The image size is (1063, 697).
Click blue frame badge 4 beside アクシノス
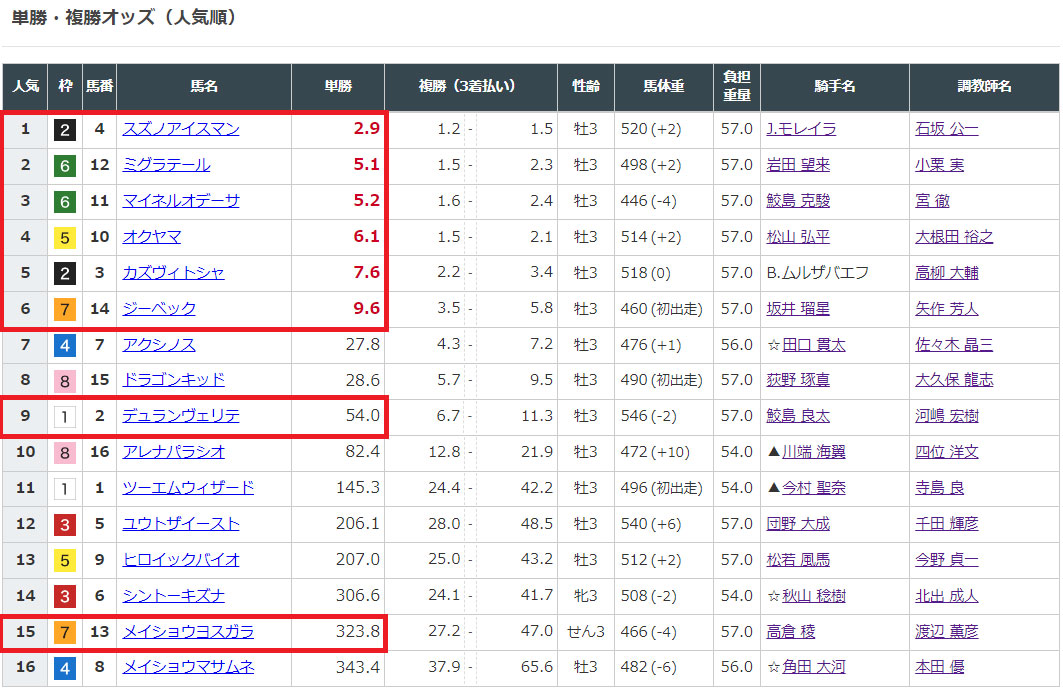[x=65, y=345]
